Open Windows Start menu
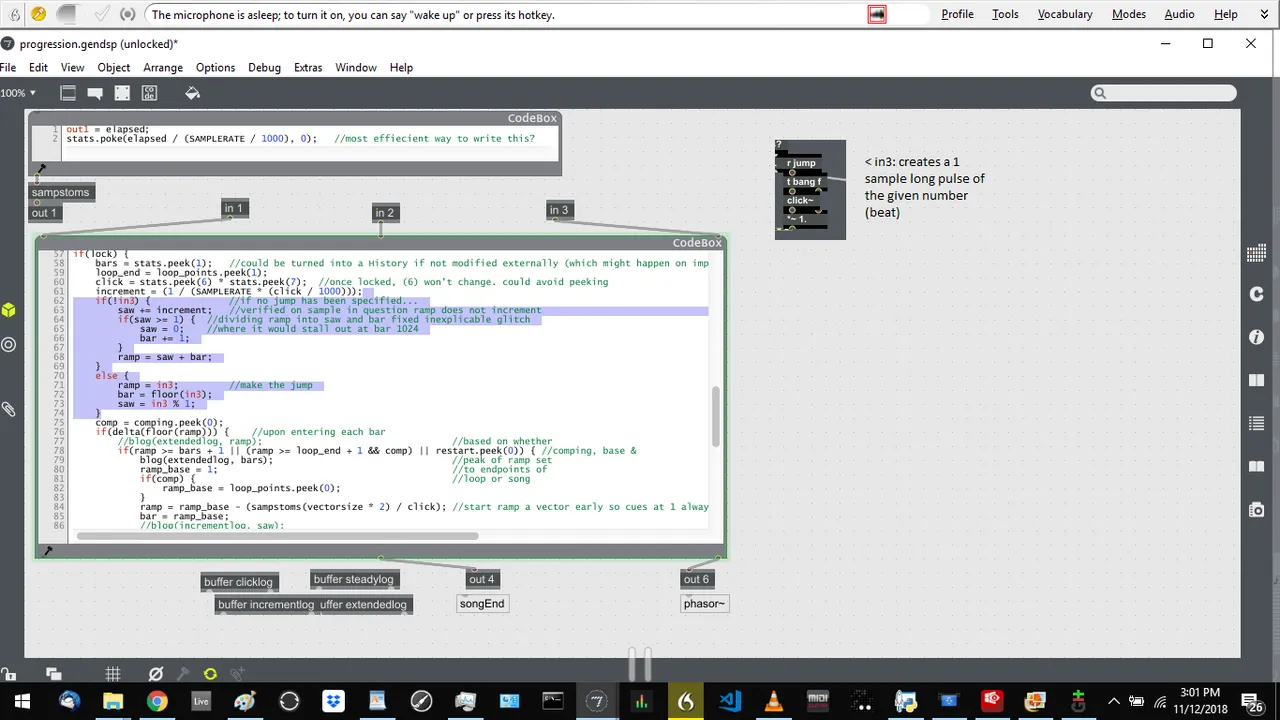 pos(22,701)
